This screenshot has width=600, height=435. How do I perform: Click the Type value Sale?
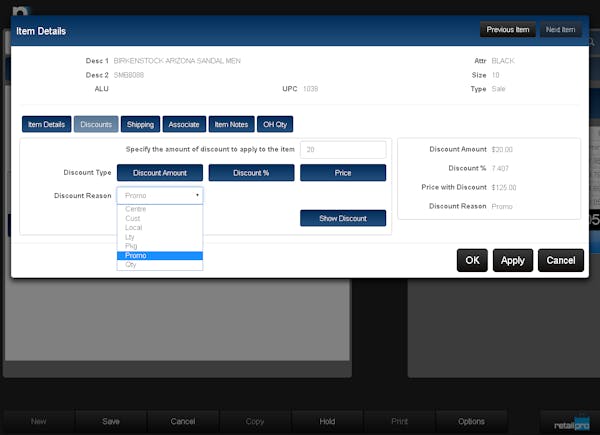pyautogui.click(x=499, y=89)
